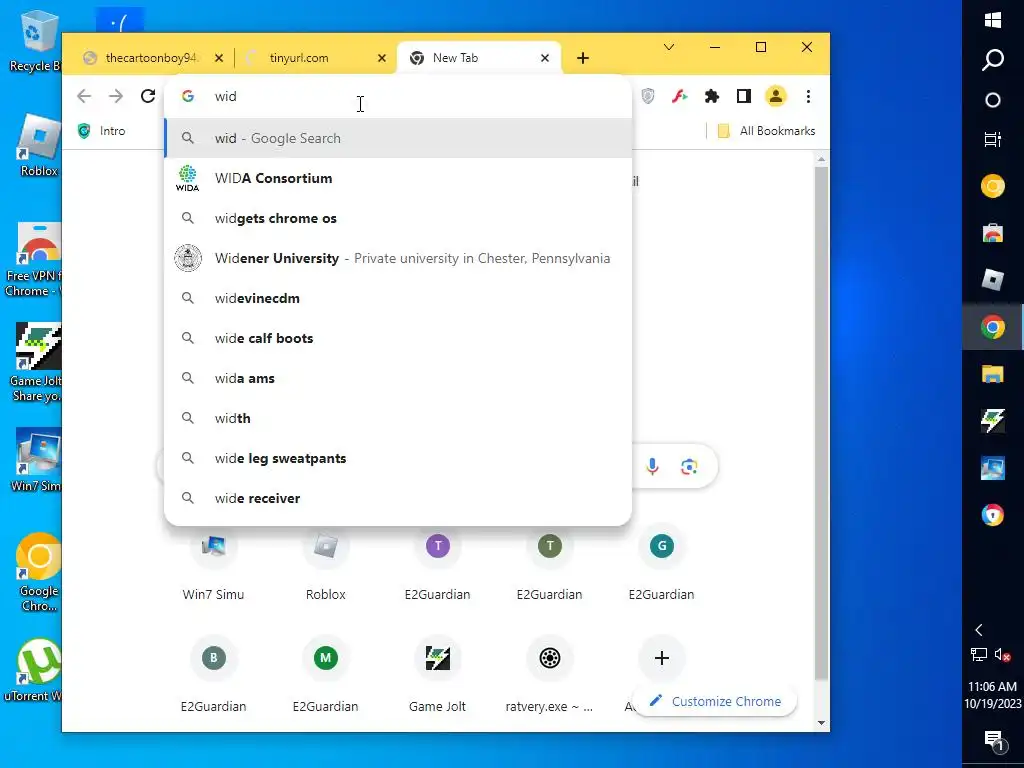This screenshot has width=1024, height=768.
Task: Click the Customize Chrome button
Action: coord(715,701)
